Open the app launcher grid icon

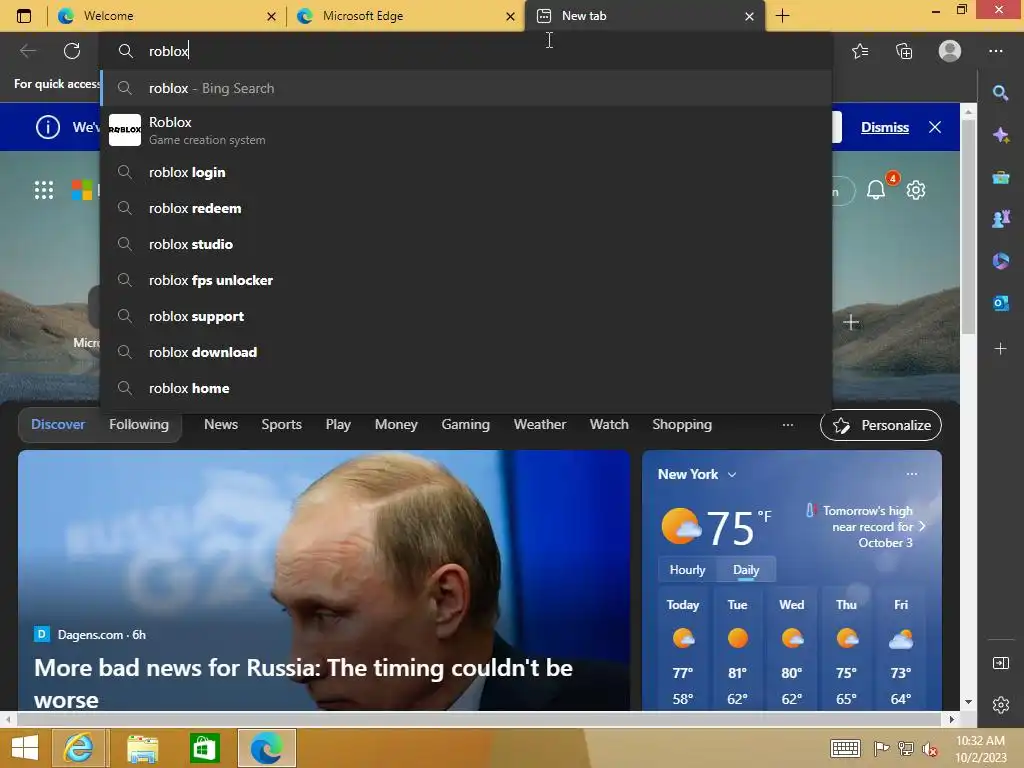[44, 190]
